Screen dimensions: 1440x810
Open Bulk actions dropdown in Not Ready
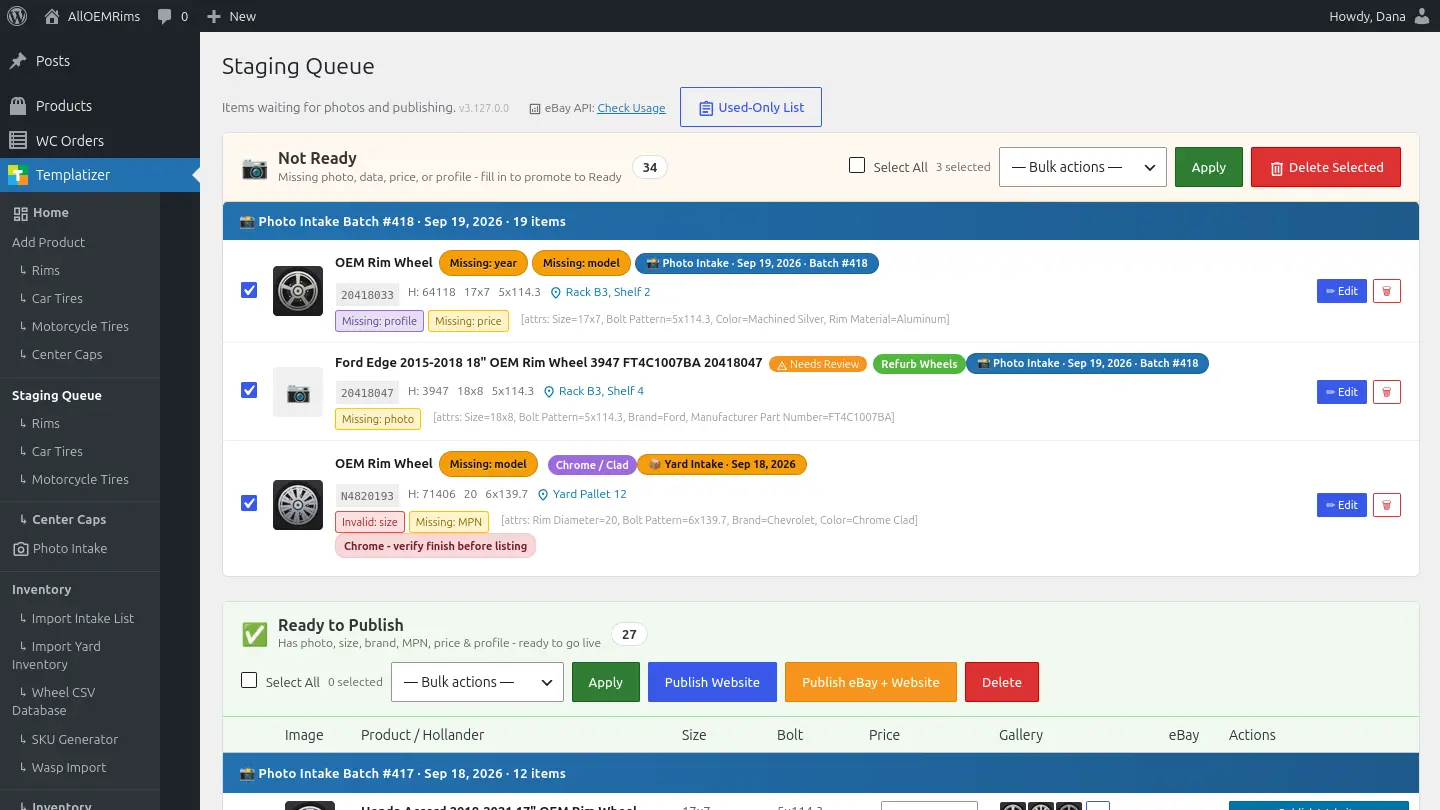click(x=1083, y=167)
